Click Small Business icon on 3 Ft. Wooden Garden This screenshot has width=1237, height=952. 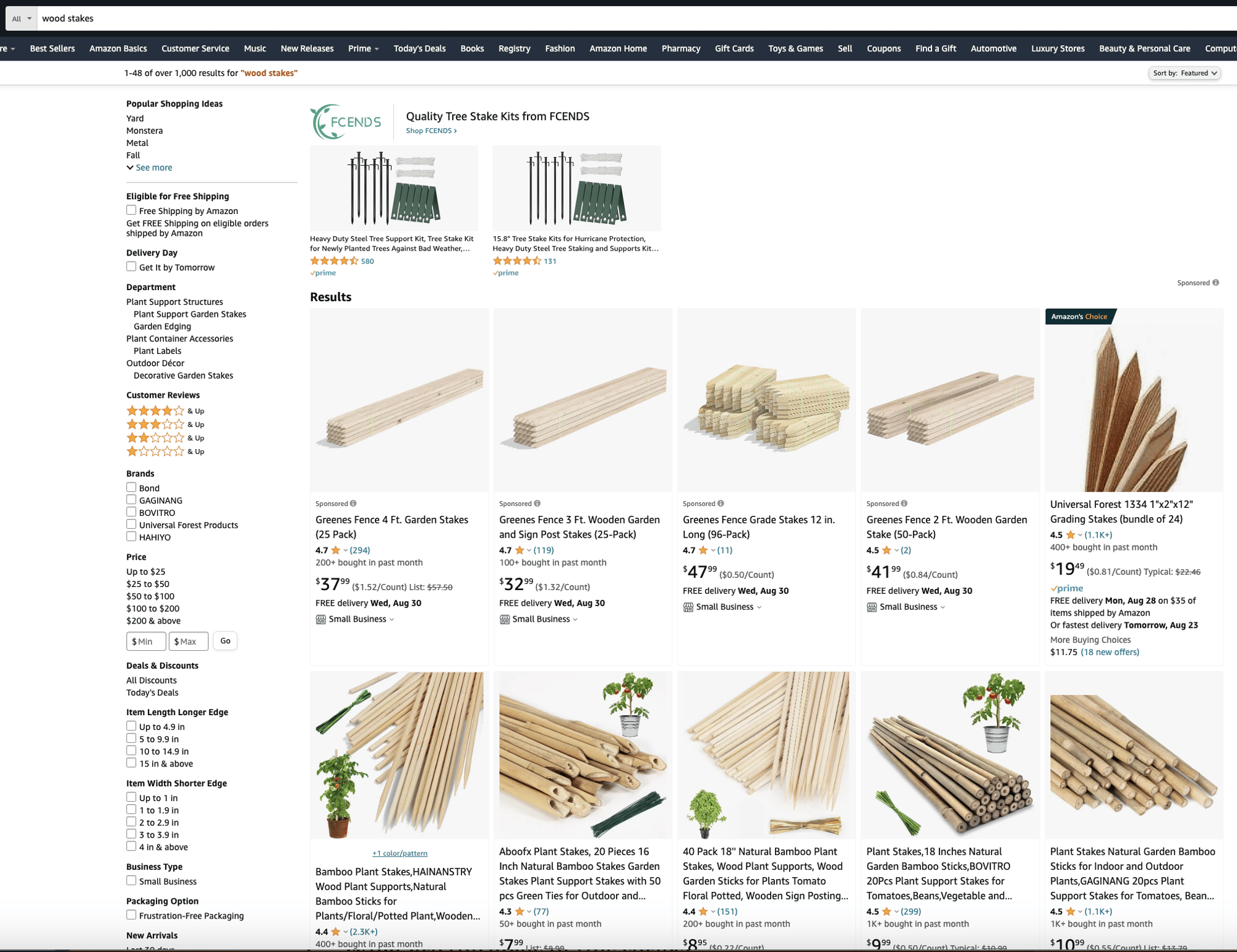pyautogui.click(x=505, y=619)
